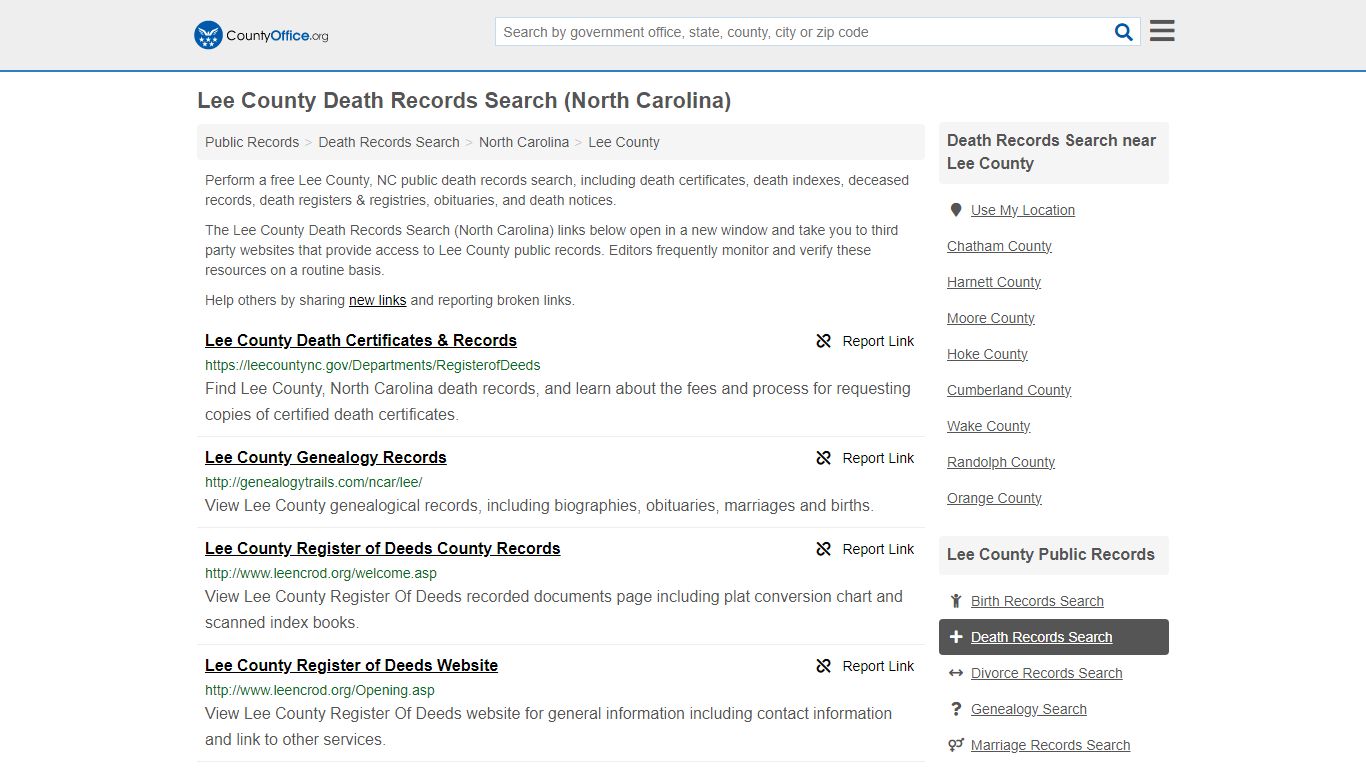
Task: Report Link for Register of Deeds Website
Action: (878, 666)
